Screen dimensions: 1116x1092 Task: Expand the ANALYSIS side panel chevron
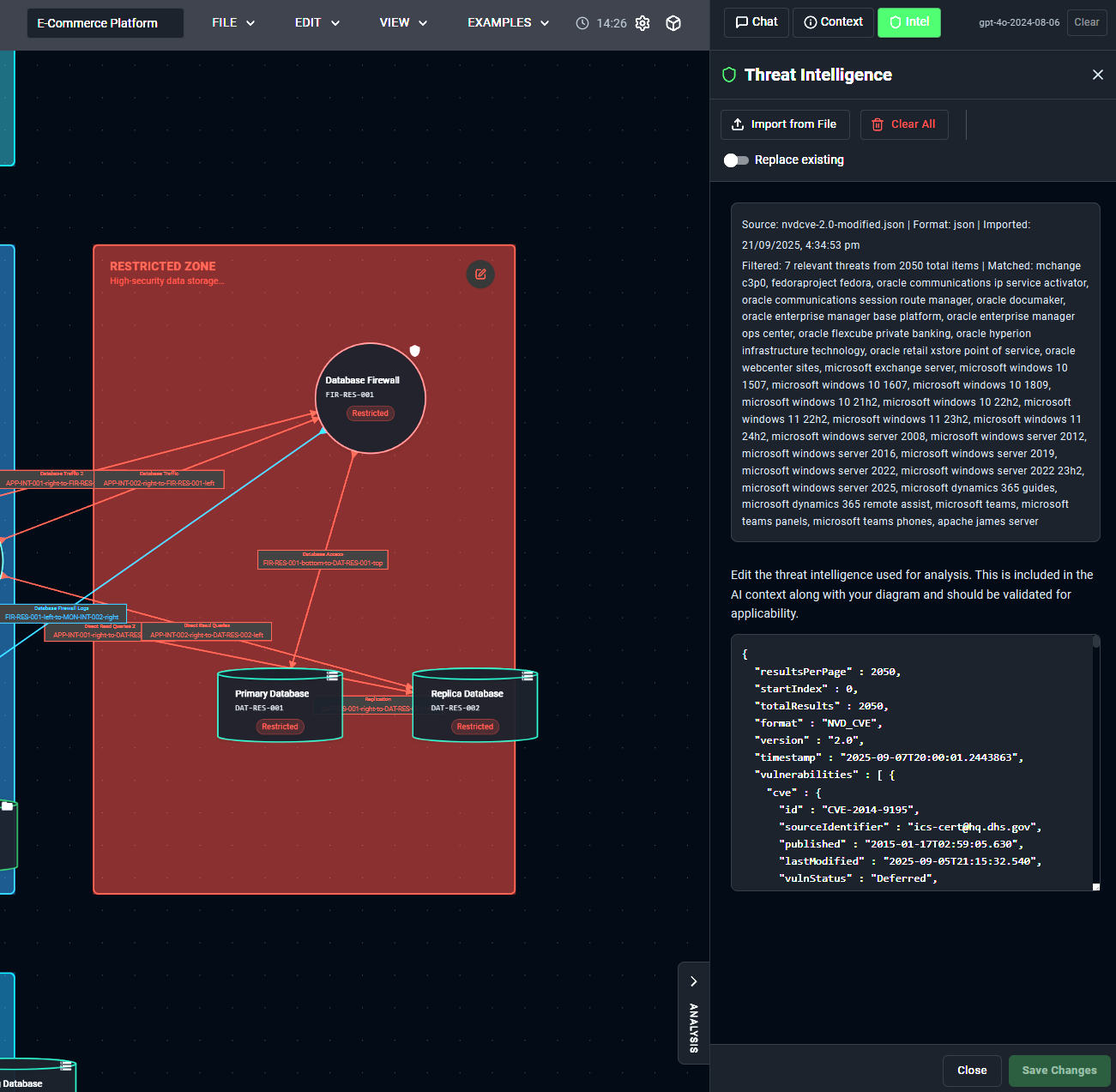tap(694, 980)
